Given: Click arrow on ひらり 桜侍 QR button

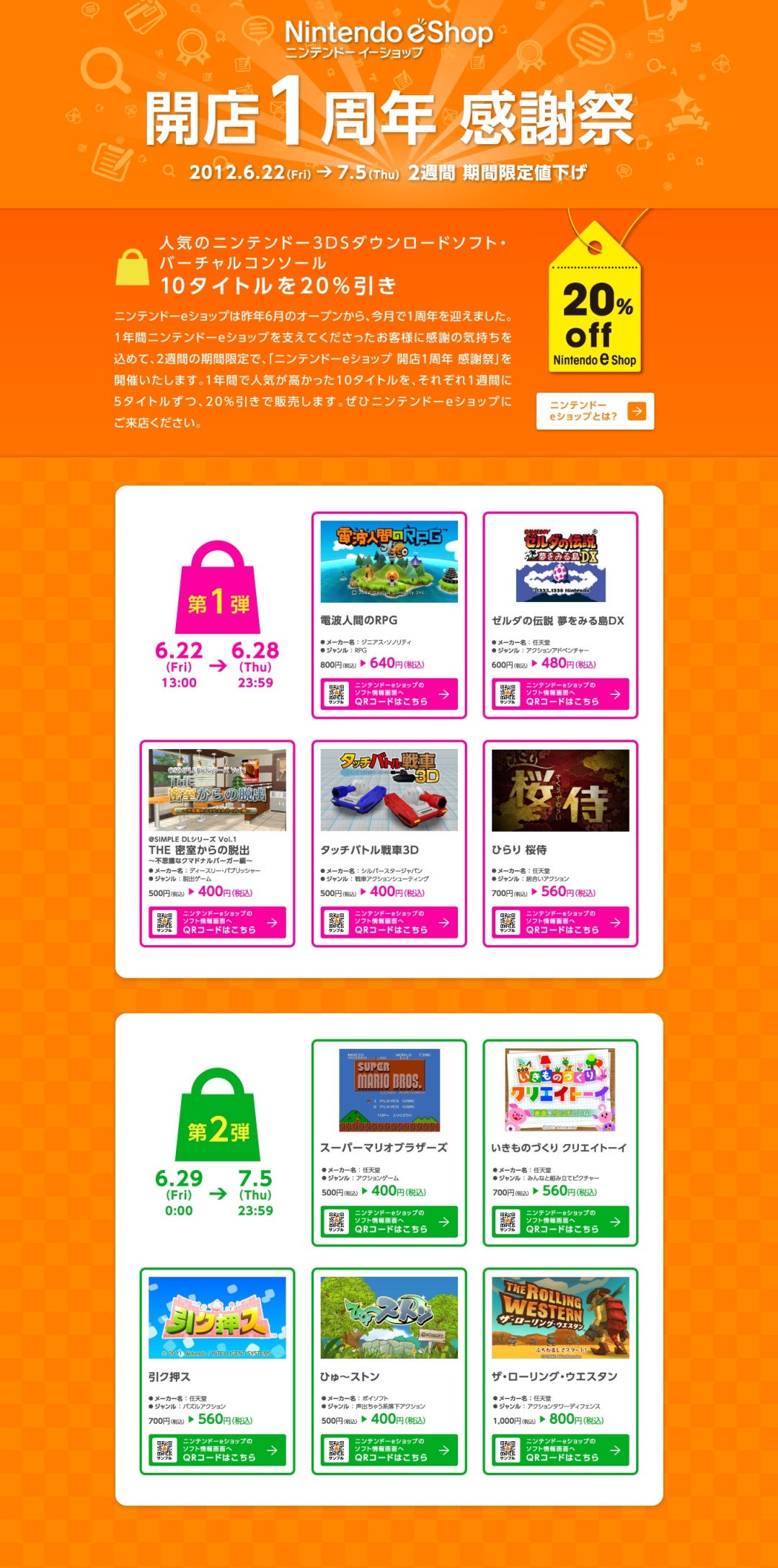Looking at the screenshot, I should pos(615,922).
